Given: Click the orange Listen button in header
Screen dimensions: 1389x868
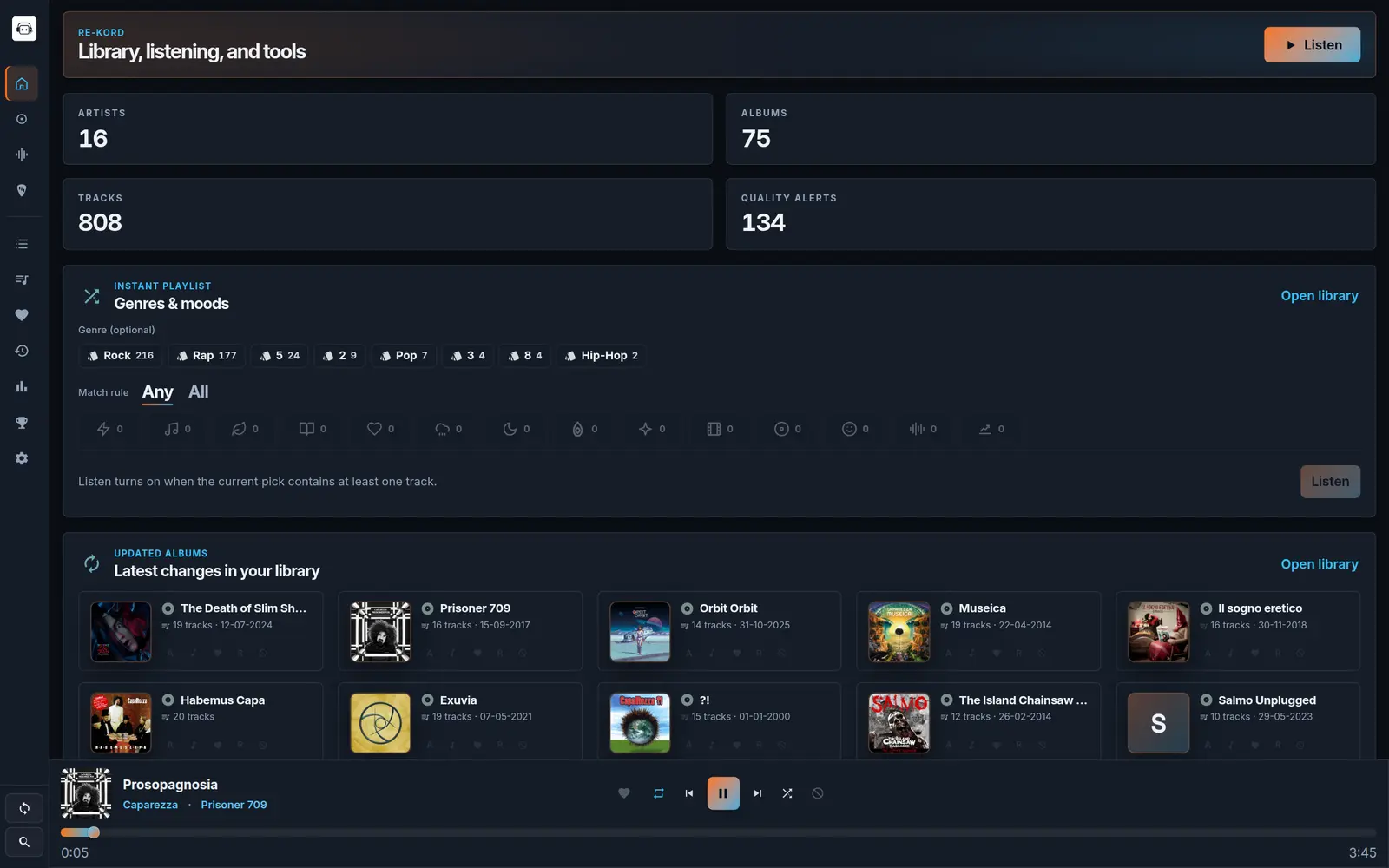Looking at the screenshot, I should pos(1312,45).
